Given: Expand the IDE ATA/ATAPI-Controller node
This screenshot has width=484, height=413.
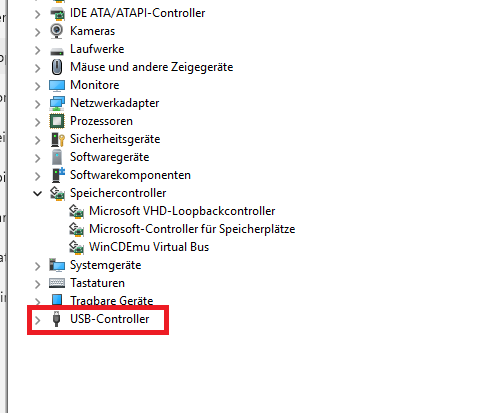Looking at the screenshot, I should click(38, 14).
